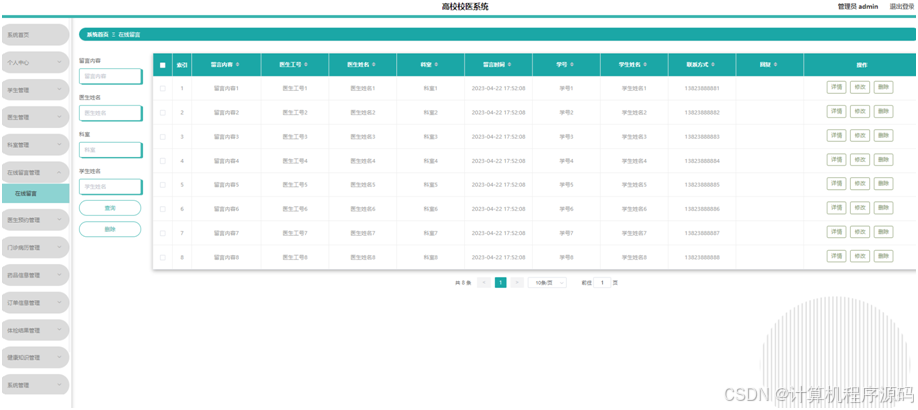
Task: Click 删除 for row 6
Action: click(x=883, y=208)
